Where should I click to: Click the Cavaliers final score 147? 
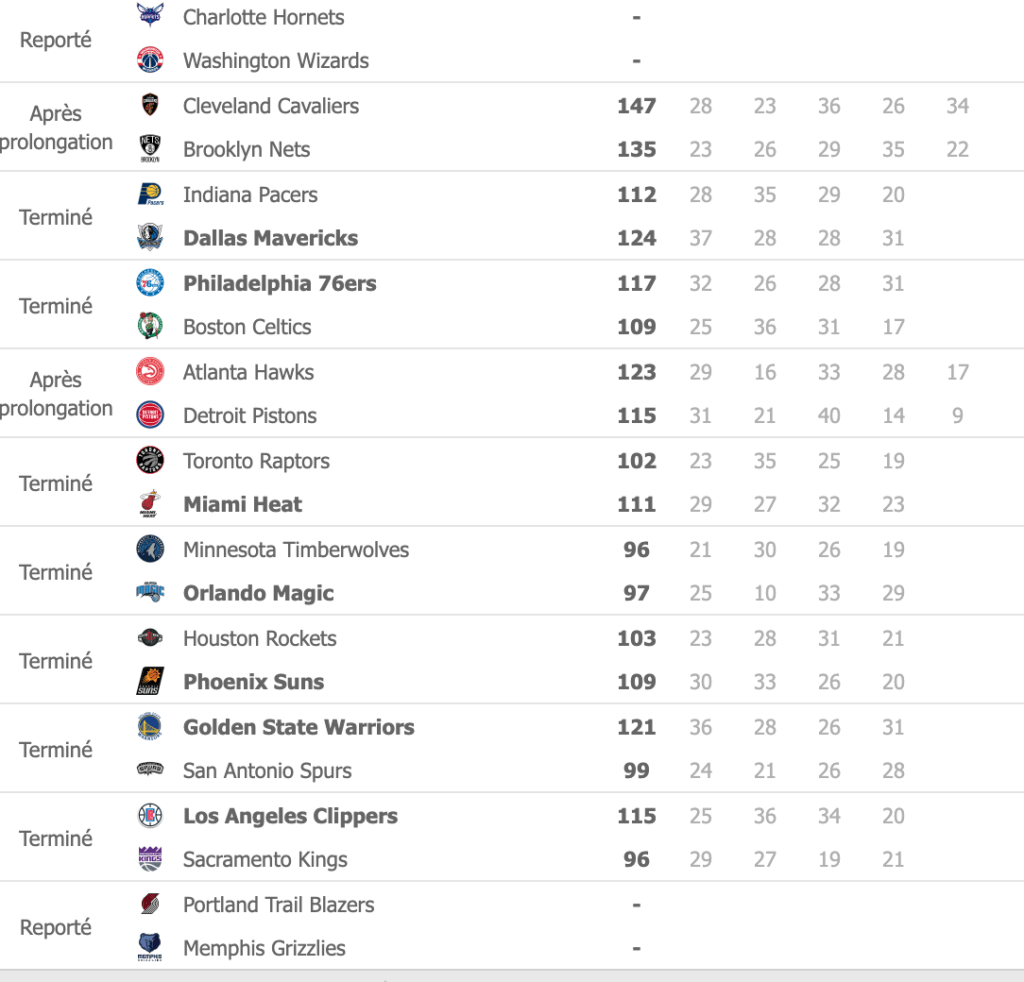636,106
